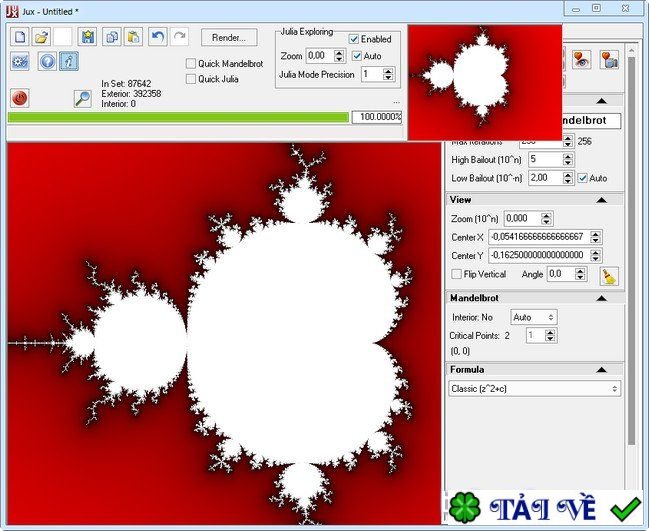Reset the view with the broom icon

[x=609, y=276]
